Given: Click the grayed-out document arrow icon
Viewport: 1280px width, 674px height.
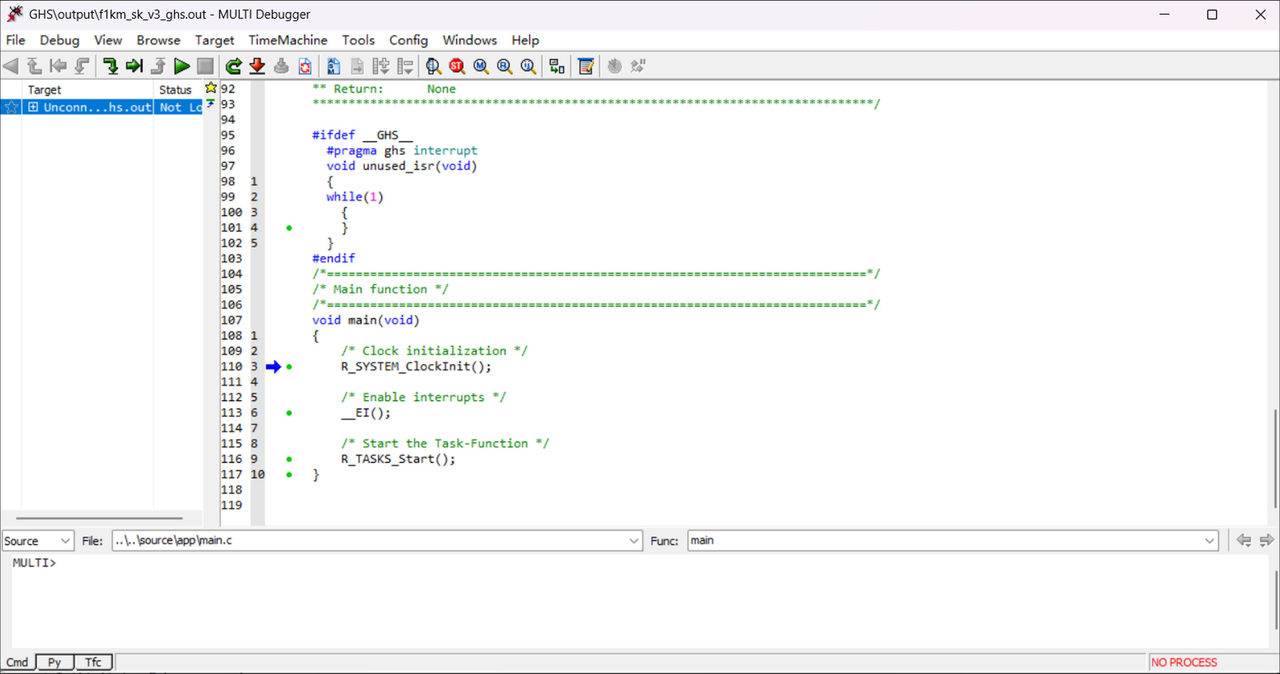Looking at the screenshot, I should (x=357, y=66).
